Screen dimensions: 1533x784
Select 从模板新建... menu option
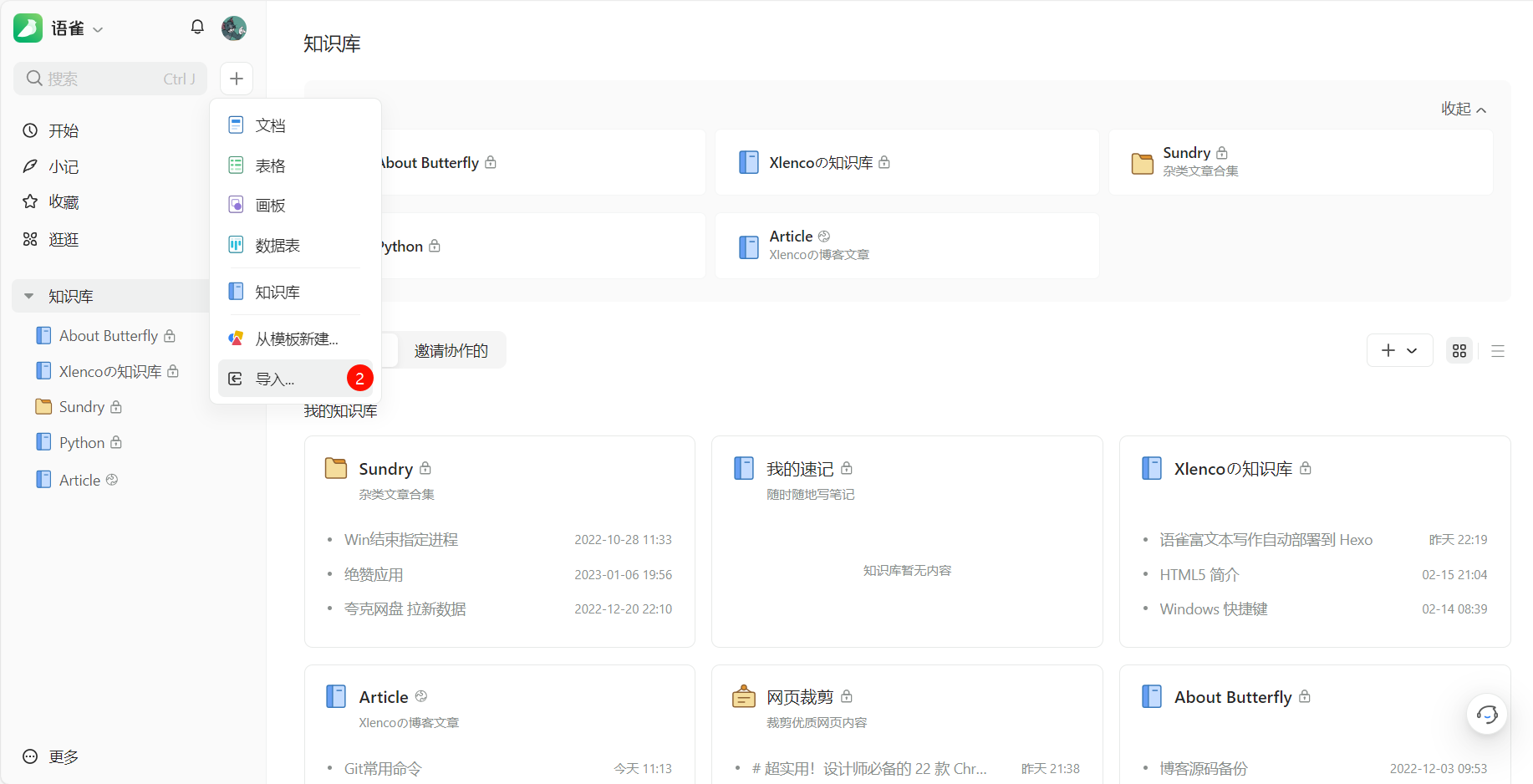pos(296,339)
